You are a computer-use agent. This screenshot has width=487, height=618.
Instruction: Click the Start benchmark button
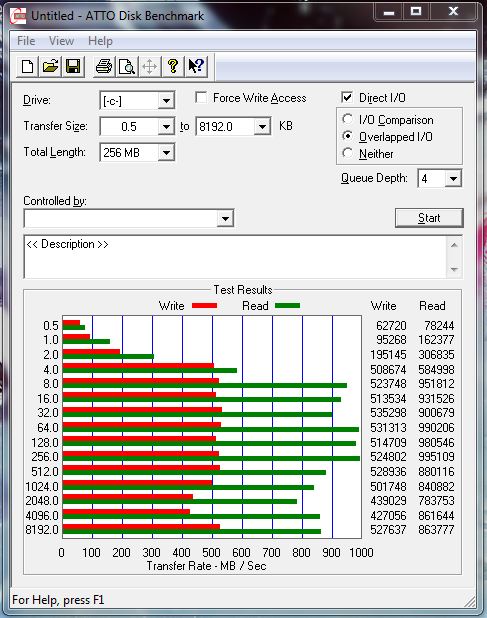click(x=429, y=218)
